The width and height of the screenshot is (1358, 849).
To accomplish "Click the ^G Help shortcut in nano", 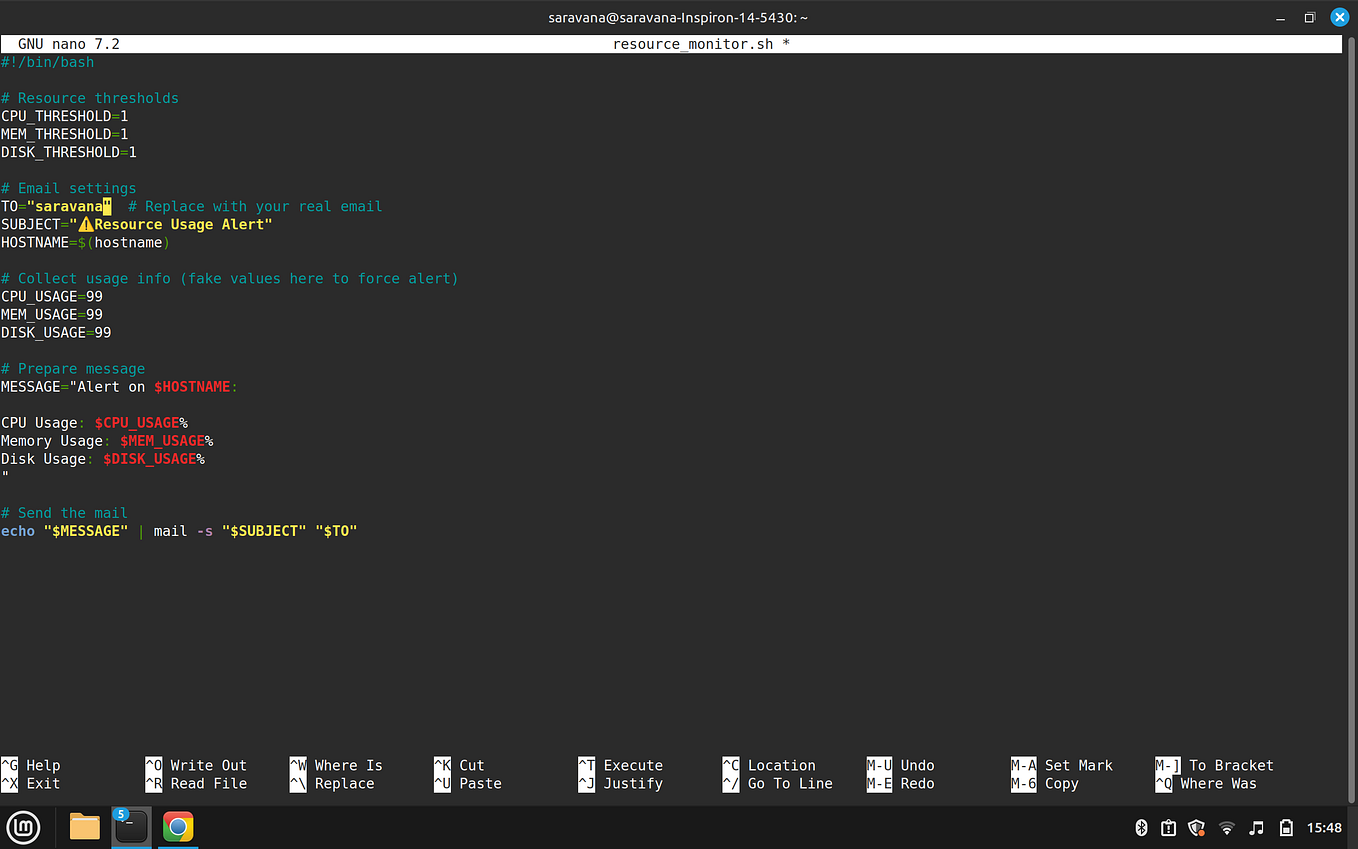I will [31, 765].
